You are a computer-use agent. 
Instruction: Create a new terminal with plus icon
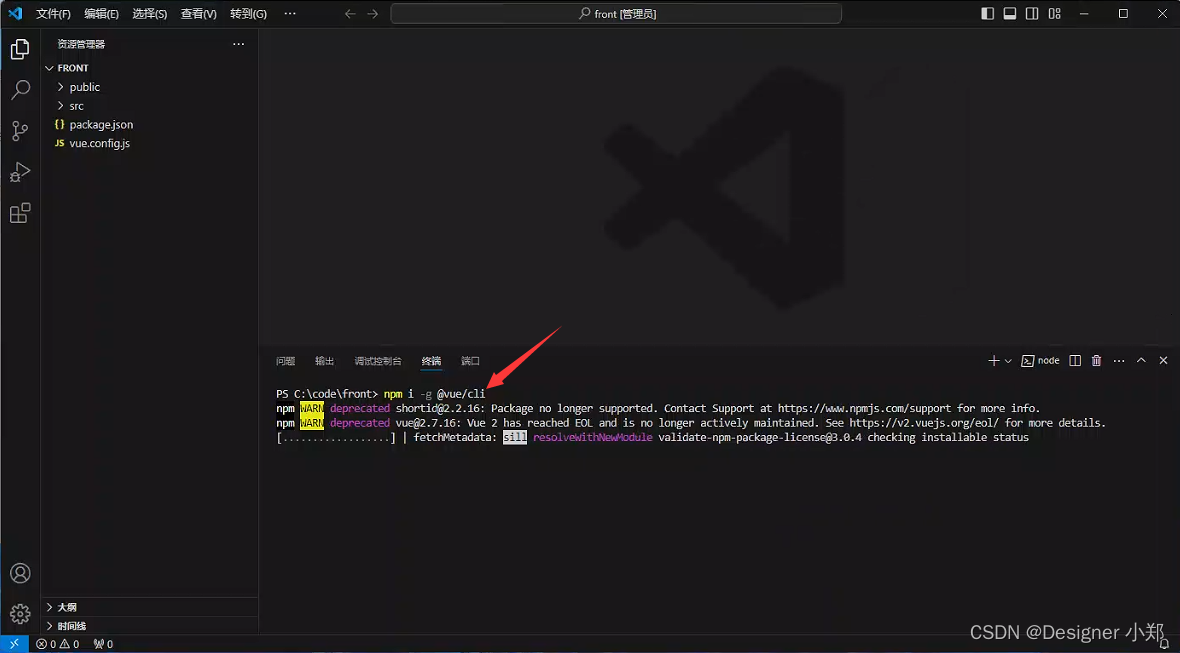(x=993, y=361)
